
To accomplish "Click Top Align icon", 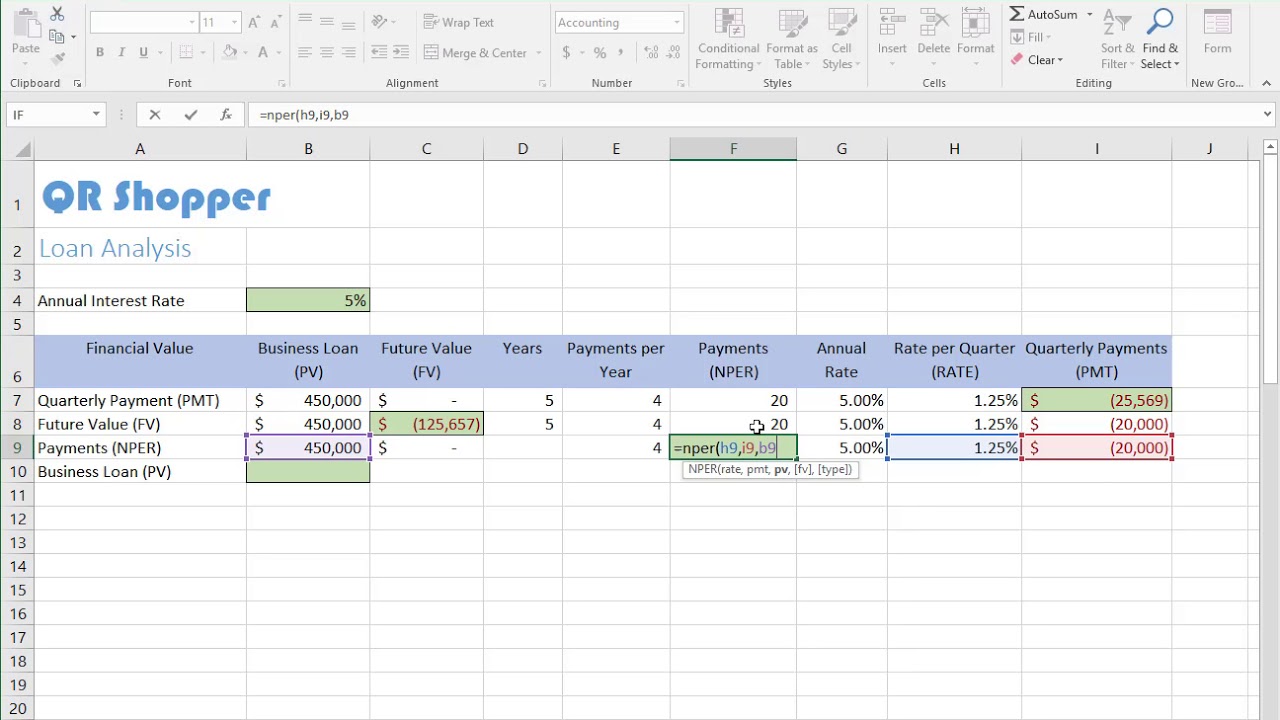I will pyautogui.click(x=304, y=22).
